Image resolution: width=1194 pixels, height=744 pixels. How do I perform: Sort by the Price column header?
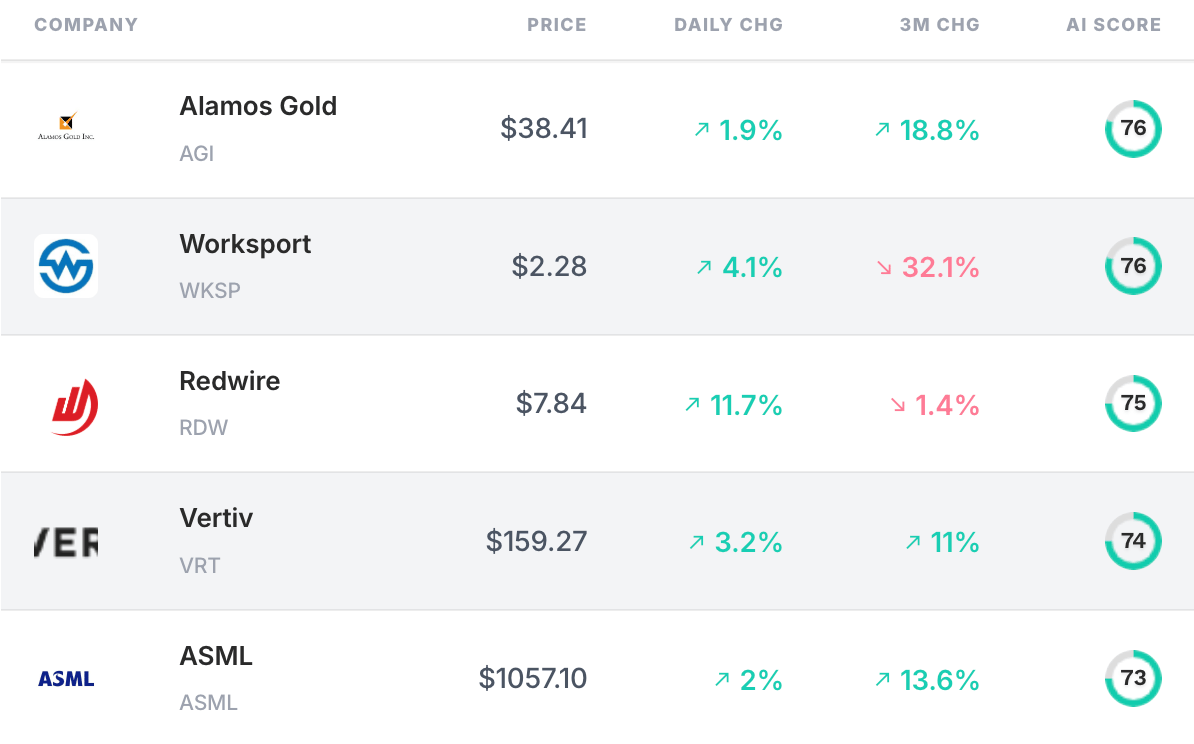tap(557, 25)
